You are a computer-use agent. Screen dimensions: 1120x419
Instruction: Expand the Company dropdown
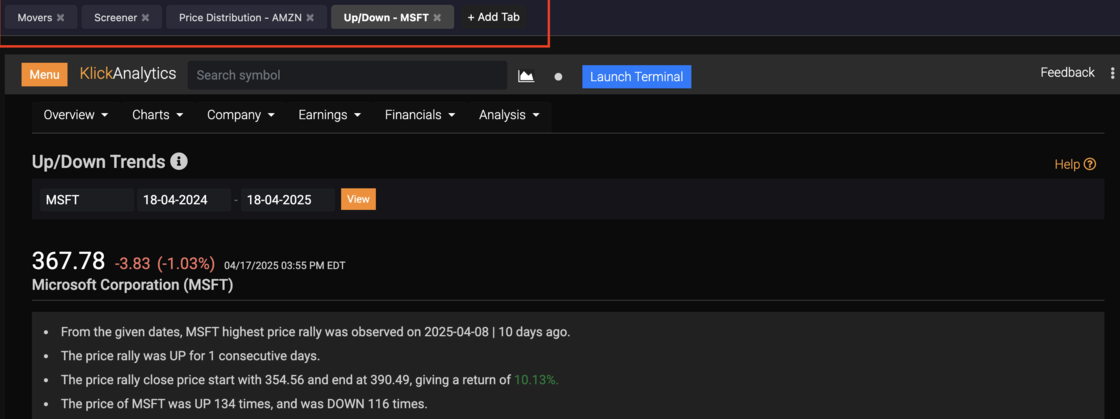(241, 115)
